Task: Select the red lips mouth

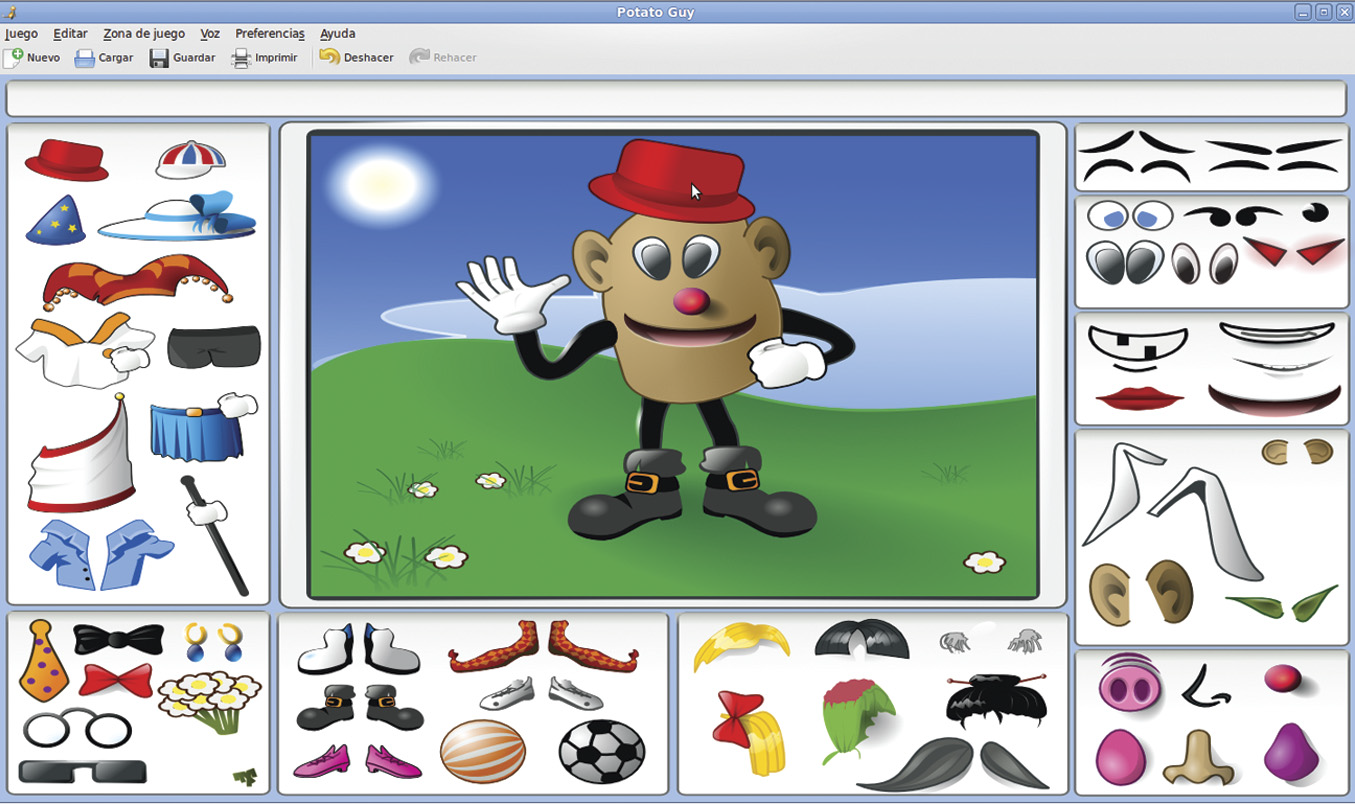Action: click(x=1139, y=398)
